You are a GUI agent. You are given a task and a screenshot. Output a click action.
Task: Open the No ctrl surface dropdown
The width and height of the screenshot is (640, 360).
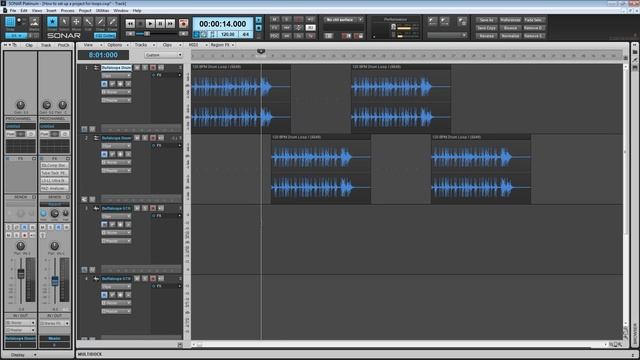(344, 20)
